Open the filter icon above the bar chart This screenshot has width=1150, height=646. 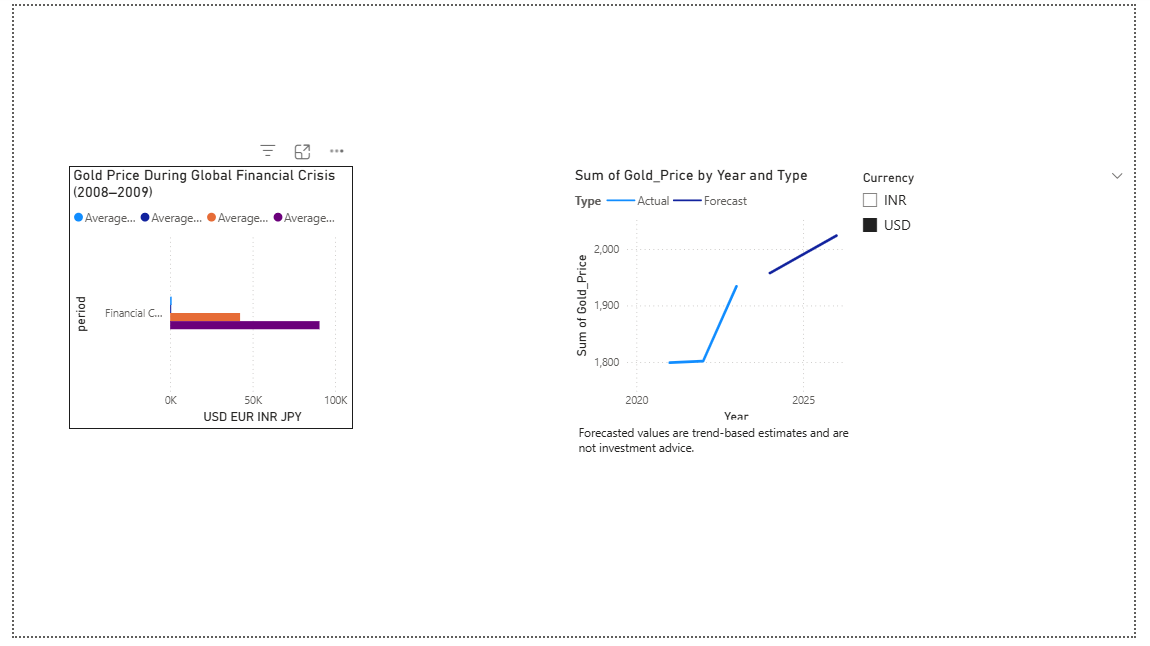(x=268, y=151)
